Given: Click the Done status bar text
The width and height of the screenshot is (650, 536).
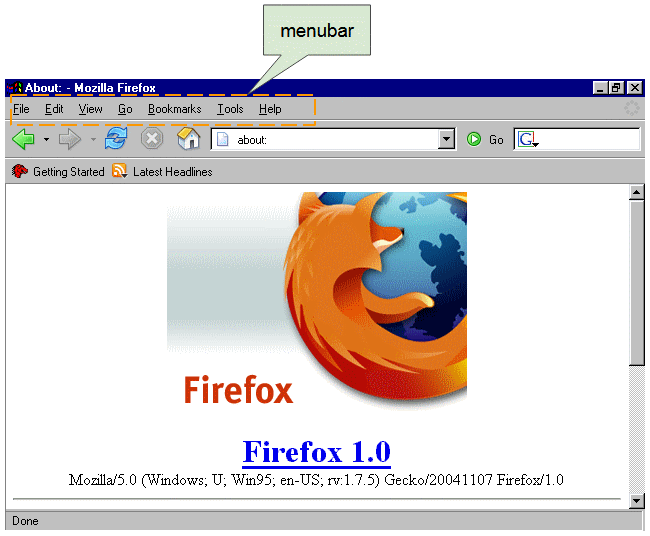Looking at the screenshot, I should (25, 521).
